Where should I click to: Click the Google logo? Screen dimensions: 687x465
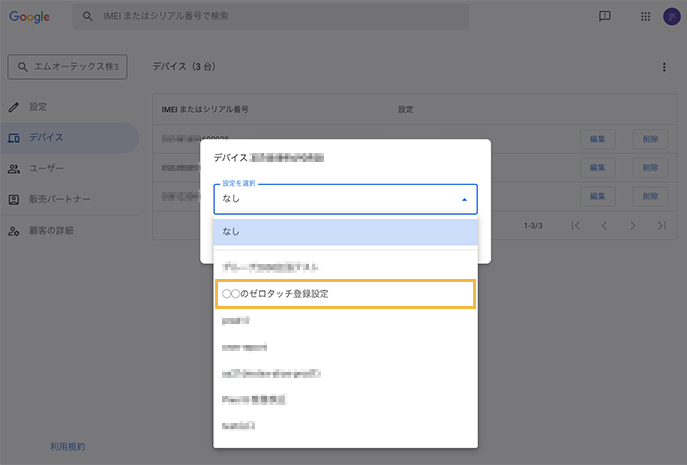point(29,17)
